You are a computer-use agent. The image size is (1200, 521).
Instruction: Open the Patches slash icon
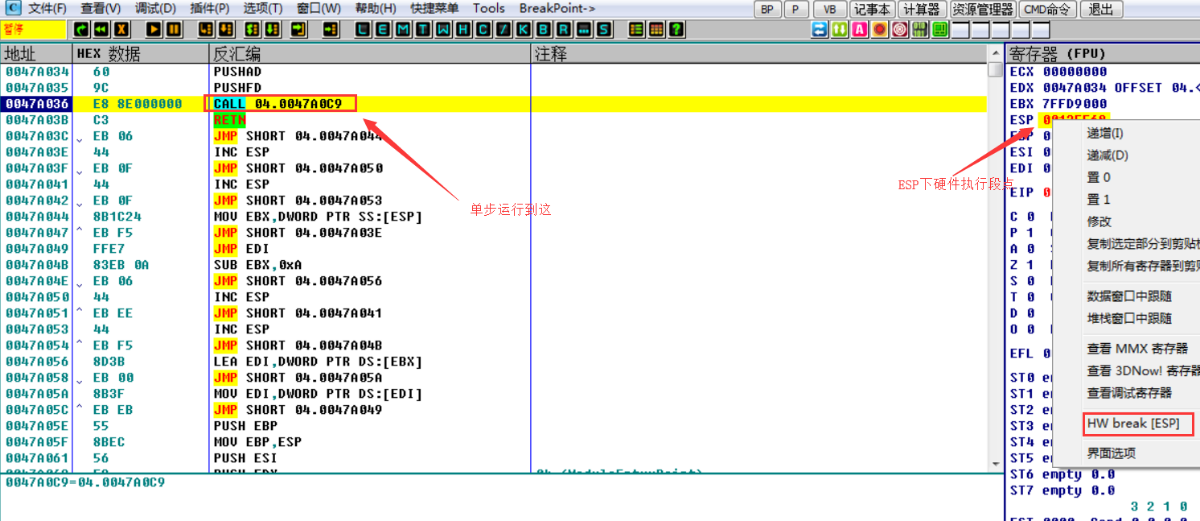tap(503, 29)
